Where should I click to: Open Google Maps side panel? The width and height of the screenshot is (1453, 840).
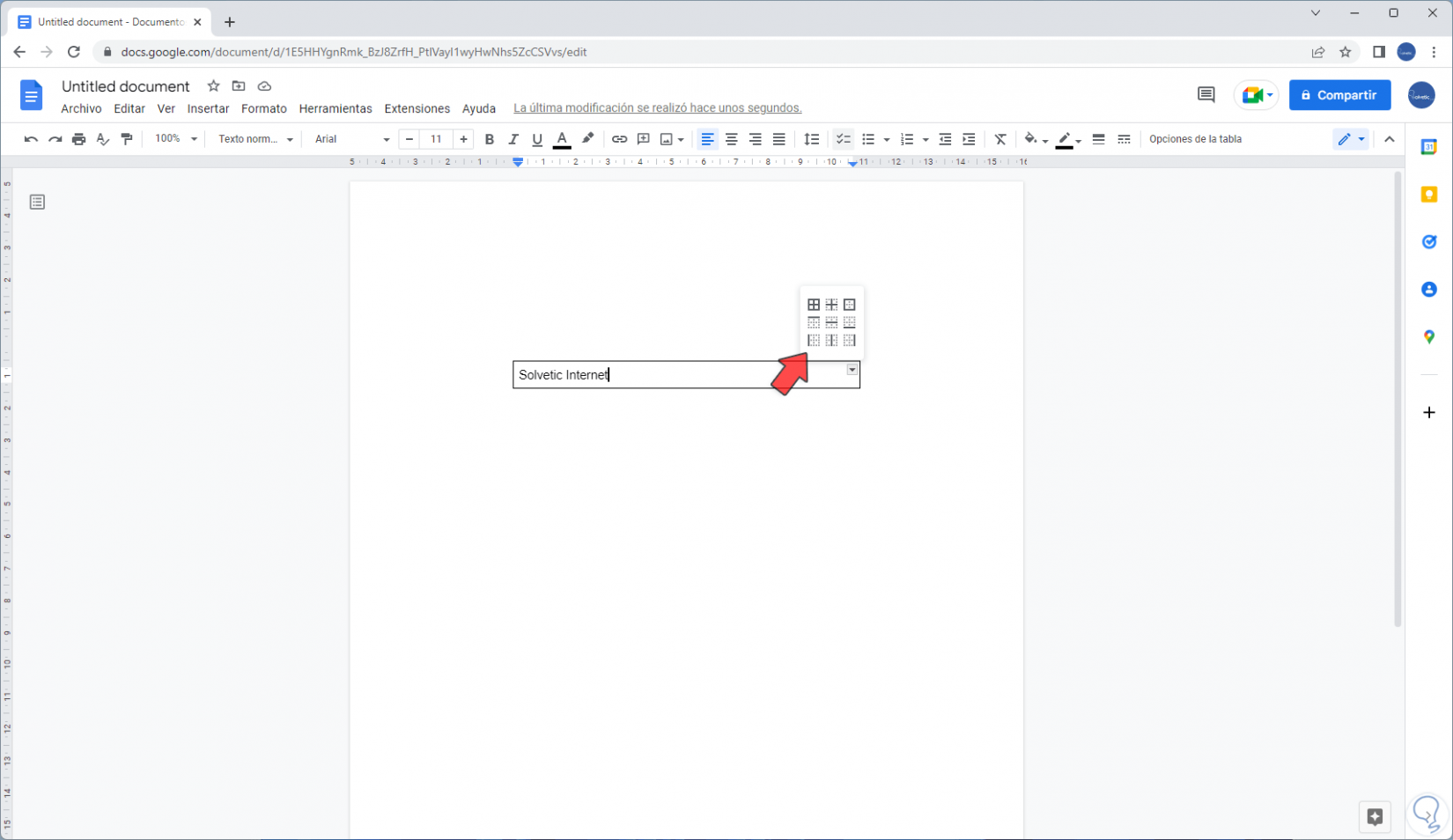coord(1429,337)
